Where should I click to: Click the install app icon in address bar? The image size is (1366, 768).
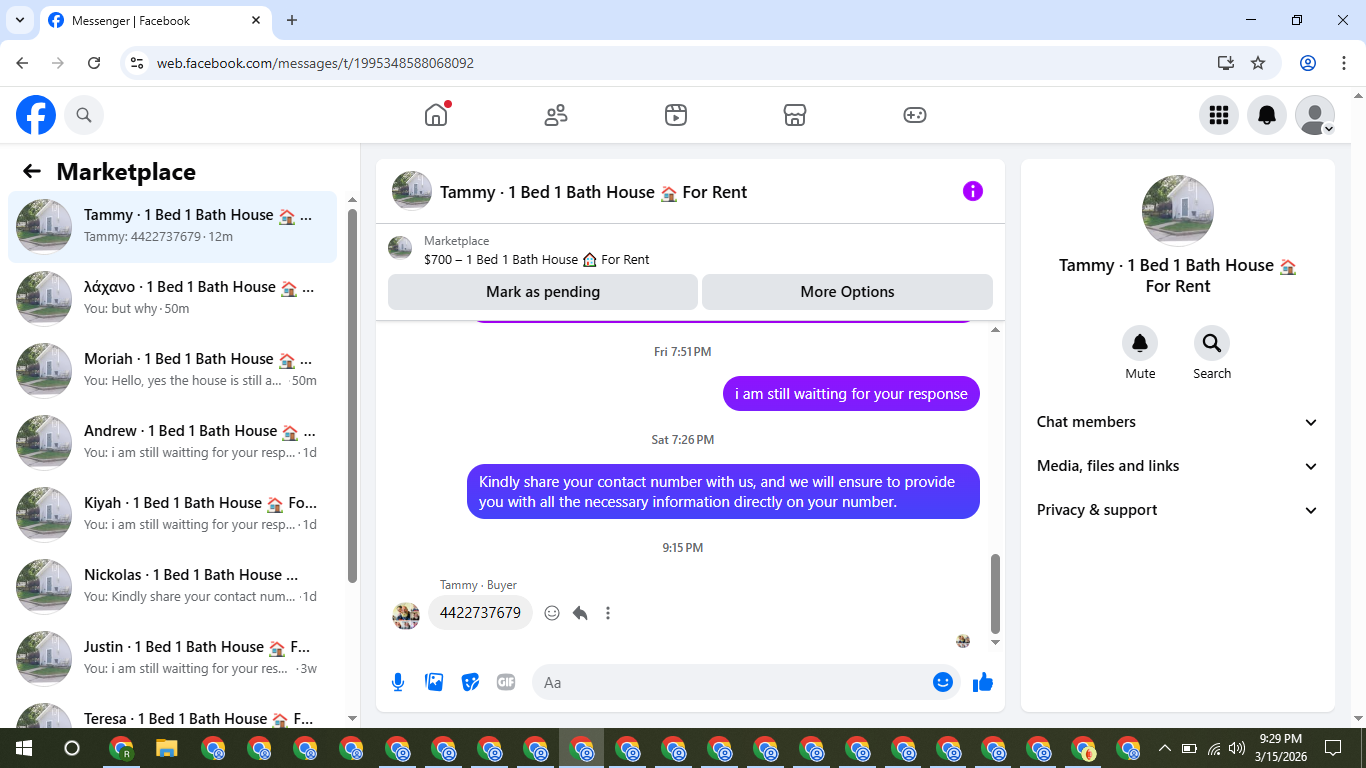[1226, 63]
